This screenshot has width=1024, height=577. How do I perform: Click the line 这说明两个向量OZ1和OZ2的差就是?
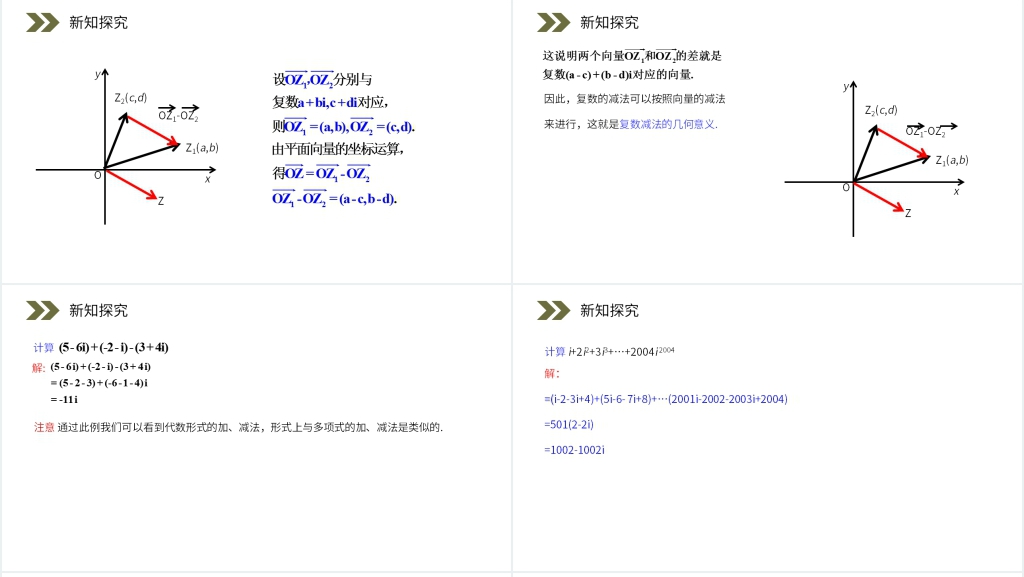pyautogui.click(x=632, y=56)
